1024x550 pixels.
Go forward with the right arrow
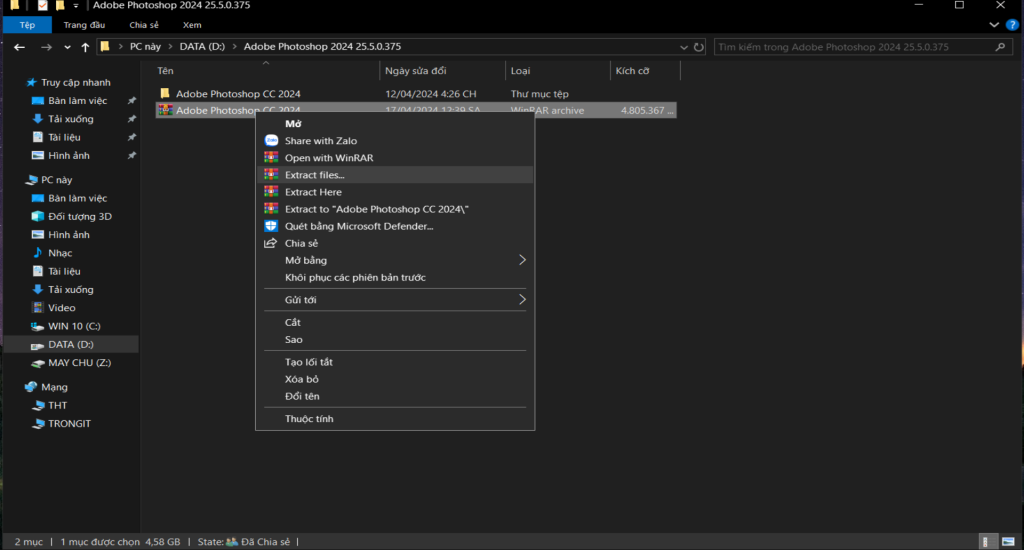click(x=46, y=47)
